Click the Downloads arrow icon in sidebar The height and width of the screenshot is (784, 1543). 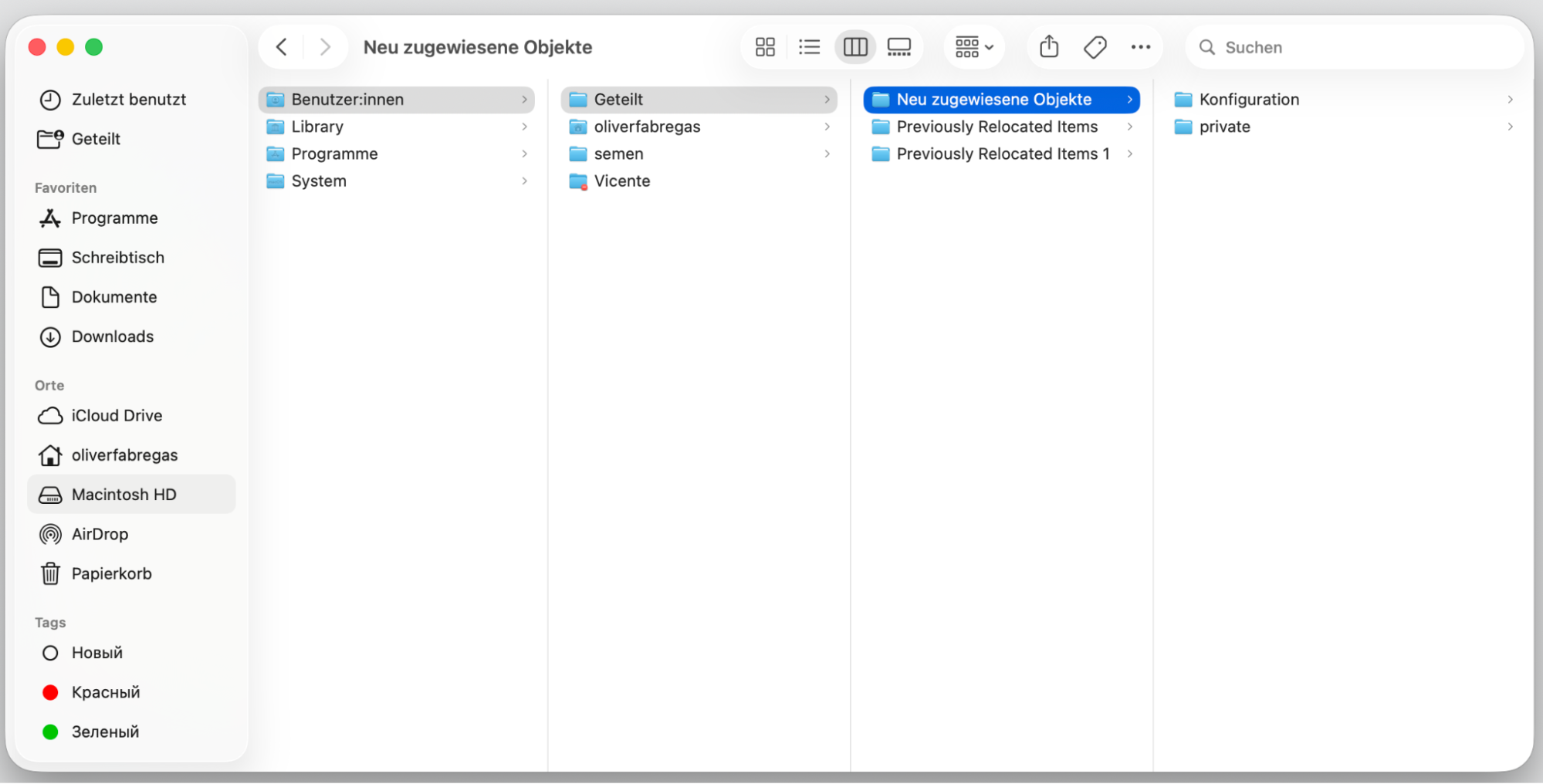(x=50, y=336)
